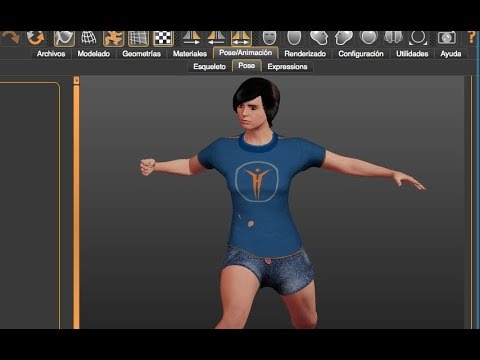Viewport: 480px width, 360px height.
Task: Select the Esqueleto sub-tab
Action: pos(210,67)
